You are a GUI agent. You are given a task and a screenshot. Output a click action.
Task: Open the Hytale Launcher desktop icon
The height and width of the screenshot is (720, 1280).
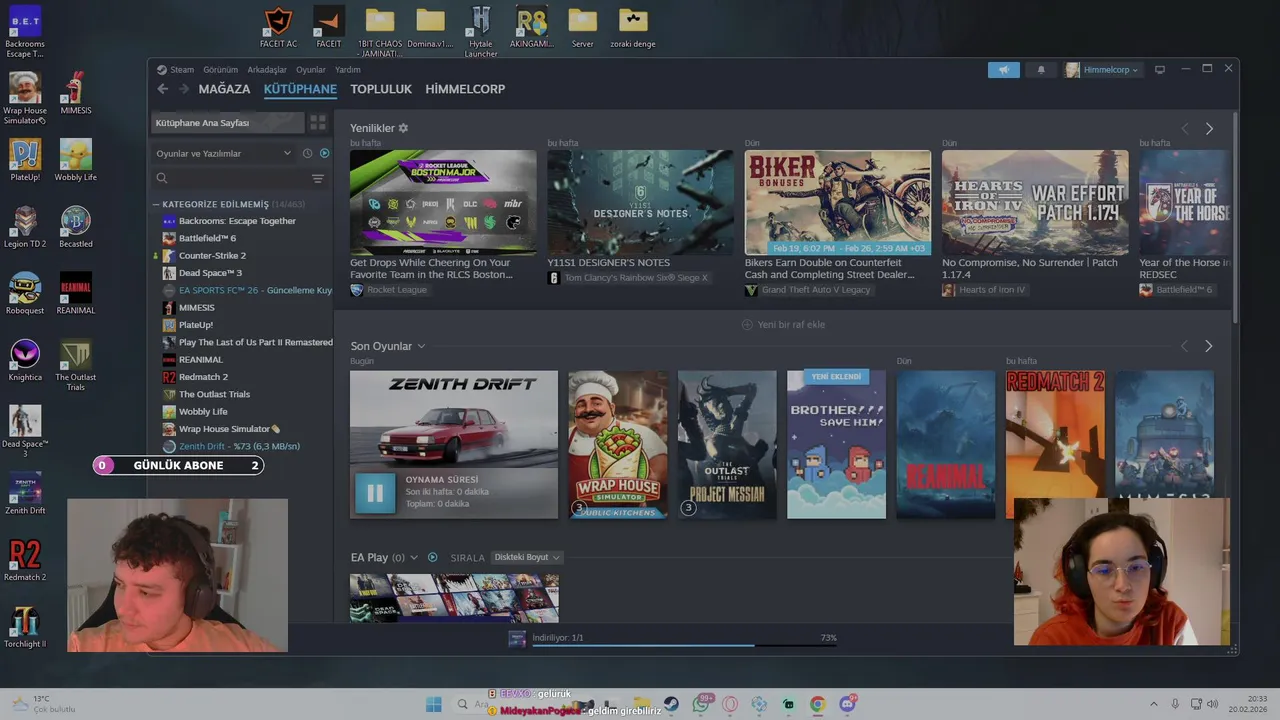coord(481,31)
